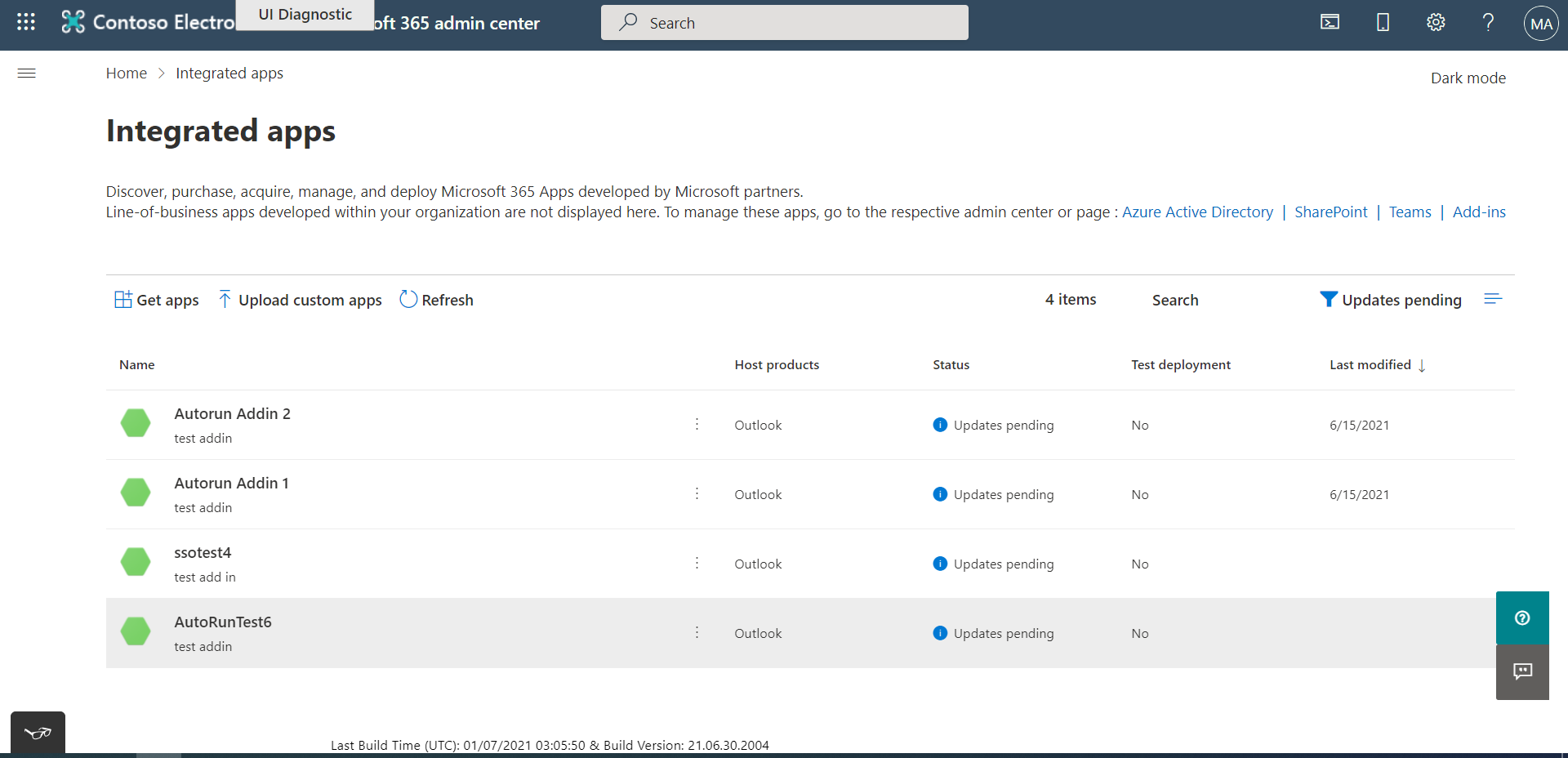This screenshot has height=758, width=1568.
Task: Open more actions for ssotest4
Action: [x=697, y=563]
